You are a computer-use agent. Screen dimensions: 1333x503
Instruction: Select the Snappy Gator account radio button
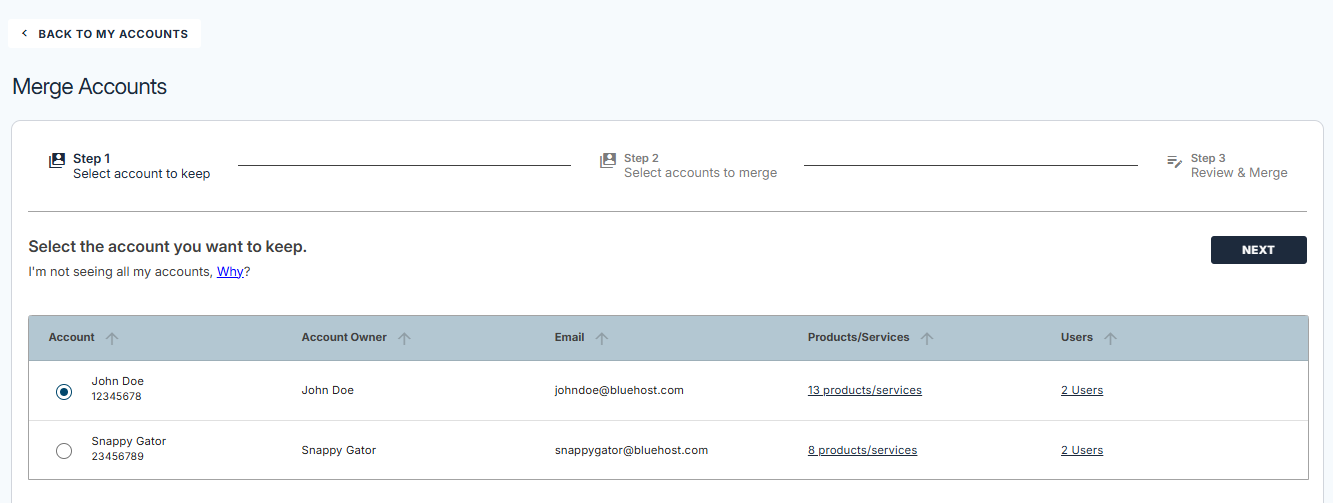pyautogui.click(x=64, y=451)
